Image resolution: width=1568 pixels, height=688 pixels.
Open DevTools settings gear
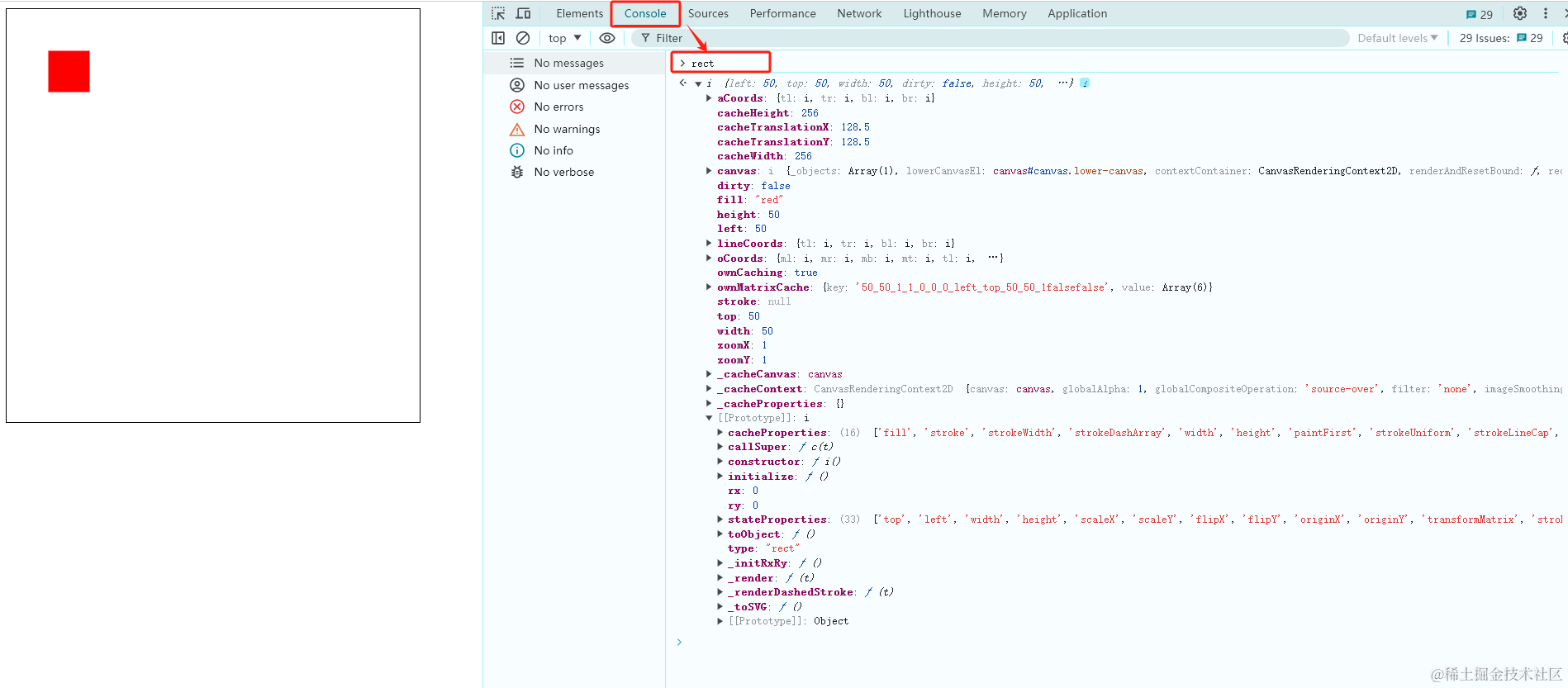[1519, 13]
